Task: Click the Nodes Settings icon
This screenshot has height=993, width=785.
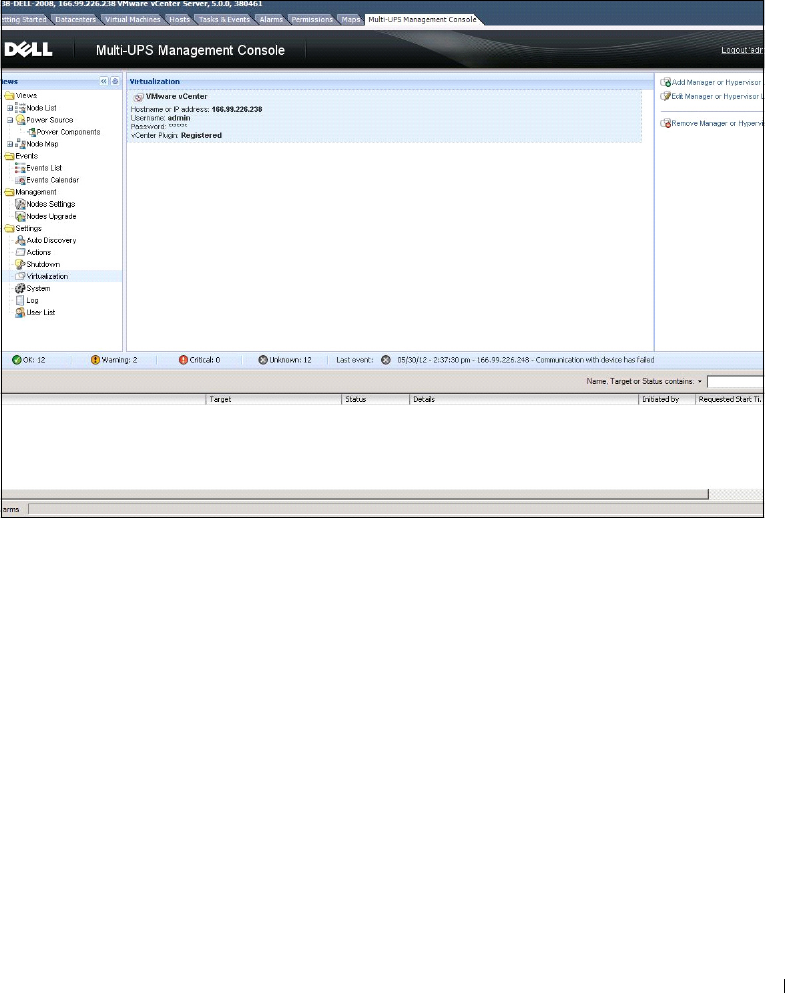Action: click(x=20, y=204)
